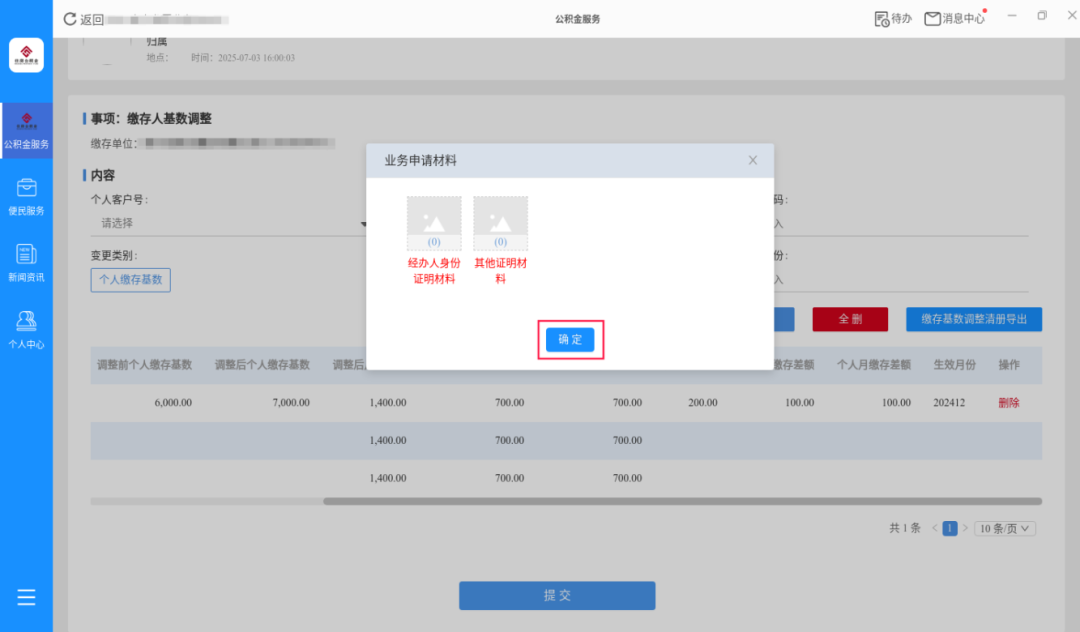Restore the application window size
This screenshot has height=632, width=1080.
point(1042,15)
